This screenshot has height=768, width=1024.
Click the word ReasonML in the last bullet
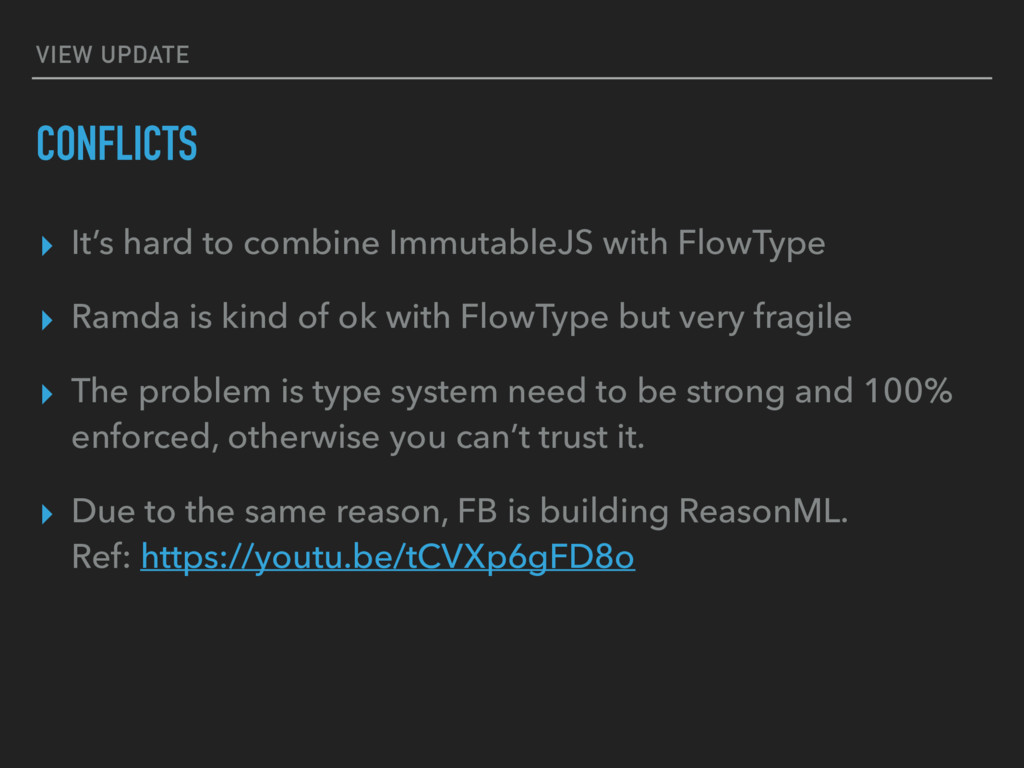click(x=763, y=510)
